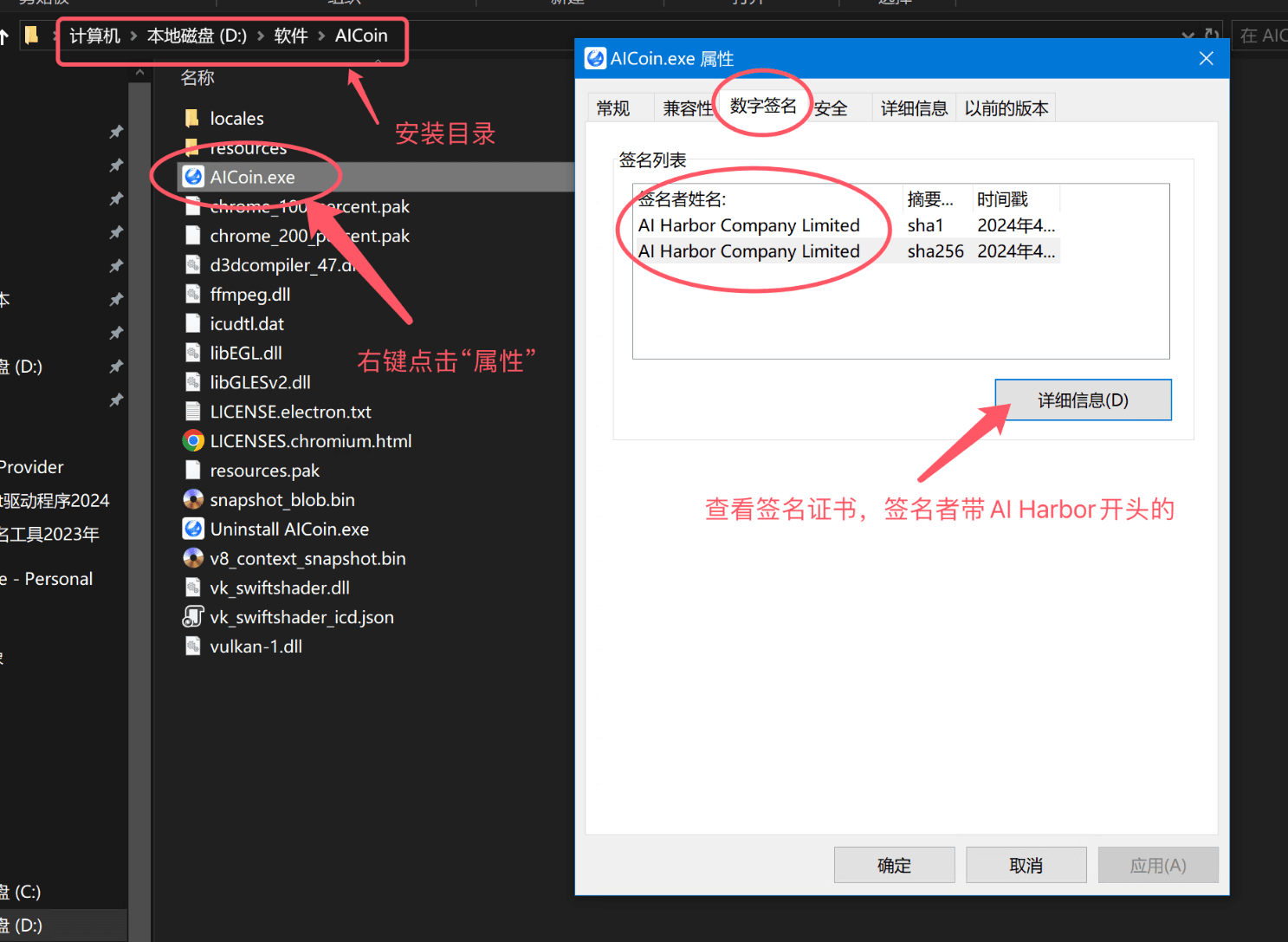
Task: Click the LICENSE.electron.txt file icon
Action: click(193, 412)
